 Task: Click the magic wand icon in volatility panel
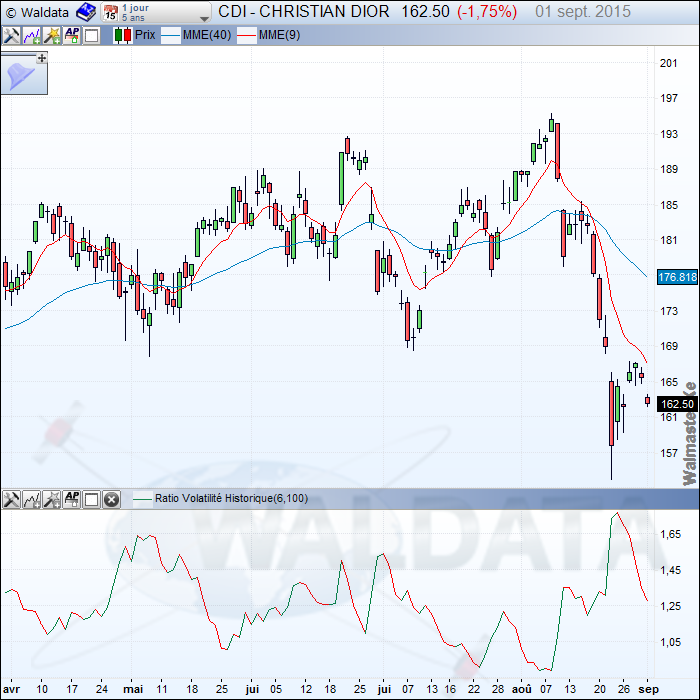point(52,499)
